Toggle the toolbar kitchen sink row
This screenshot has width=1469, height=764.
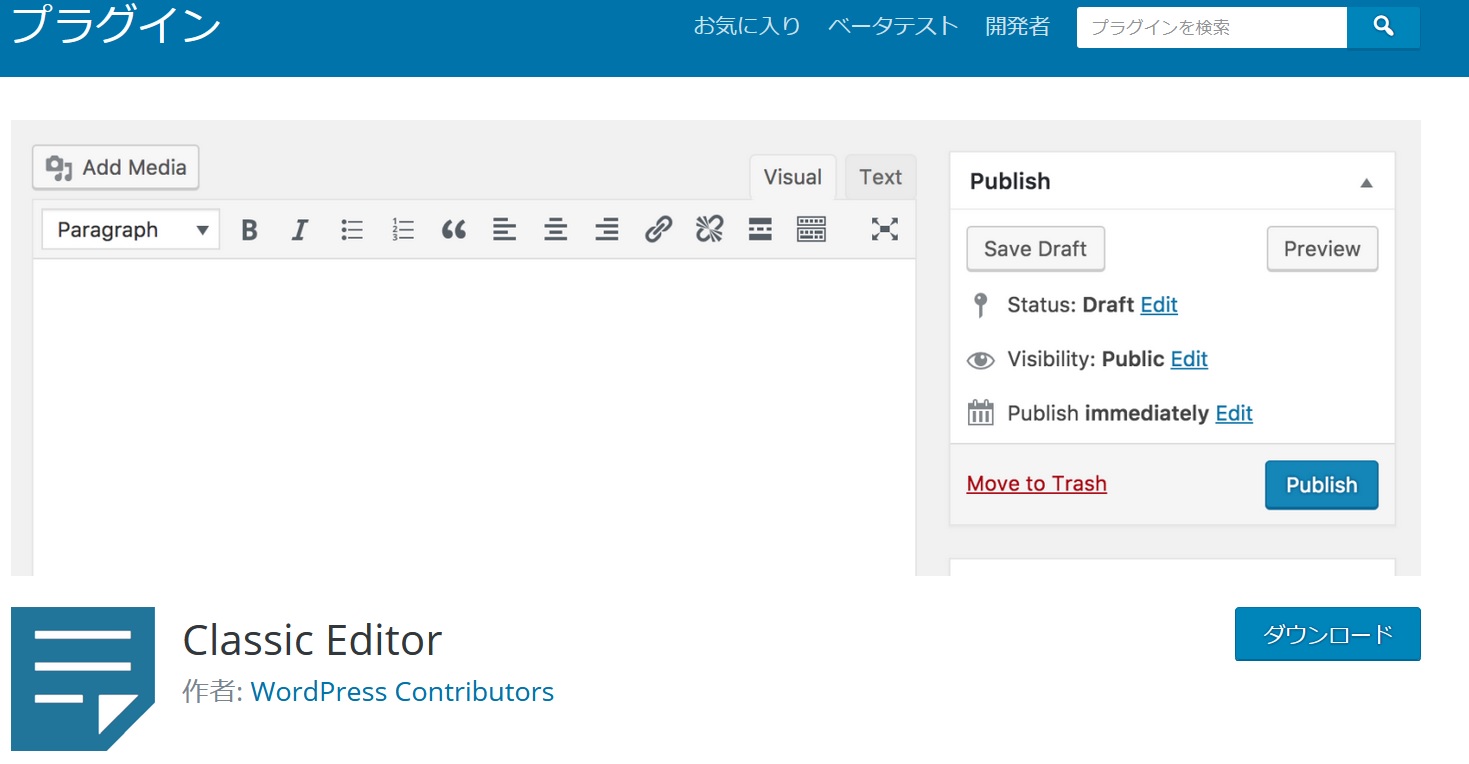tap(811, 229)
